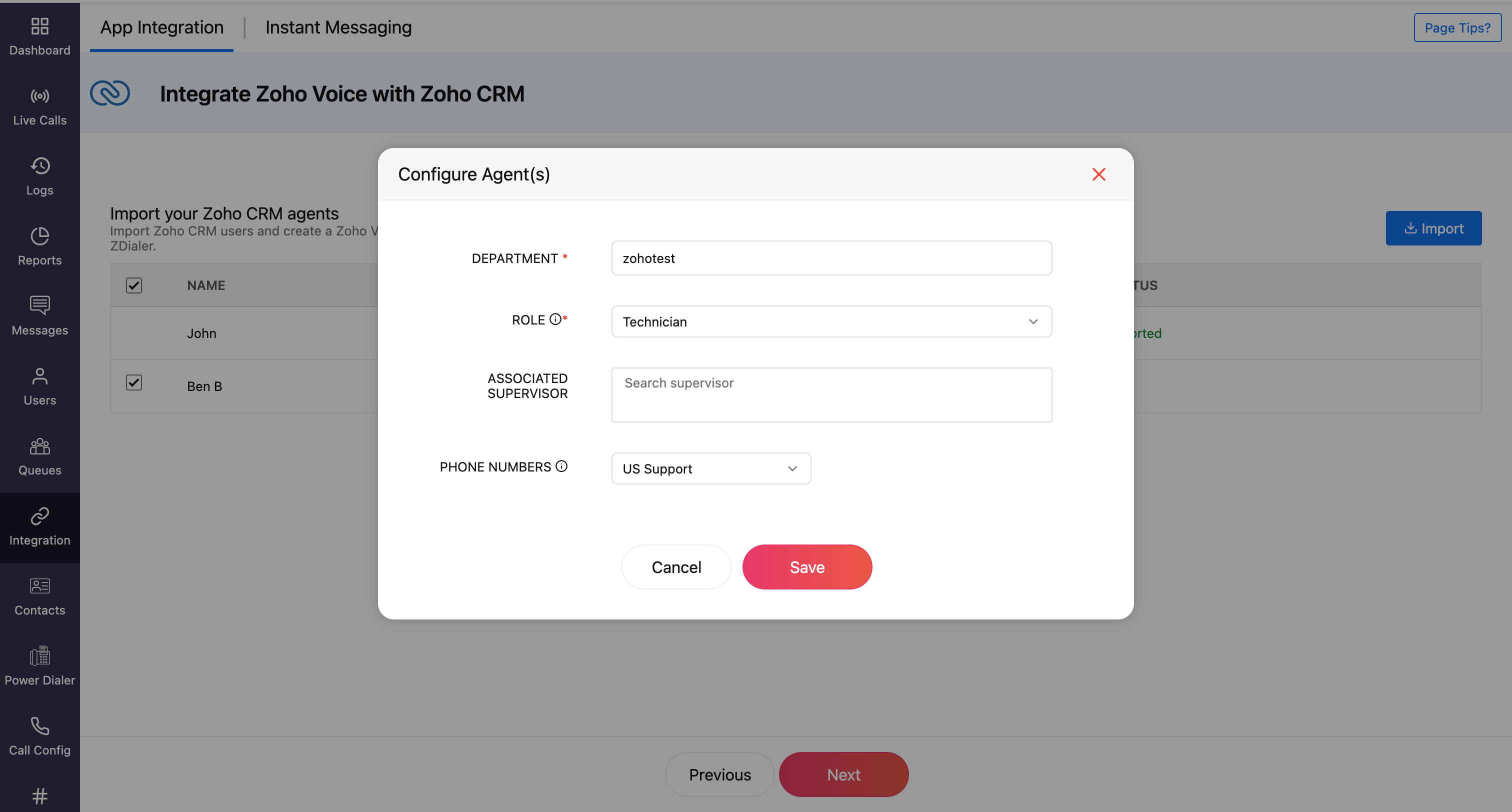Screen dimensions: 1512x812
Task: Click Cancel in Configure Agent(s) dialog
Action: 675,567
